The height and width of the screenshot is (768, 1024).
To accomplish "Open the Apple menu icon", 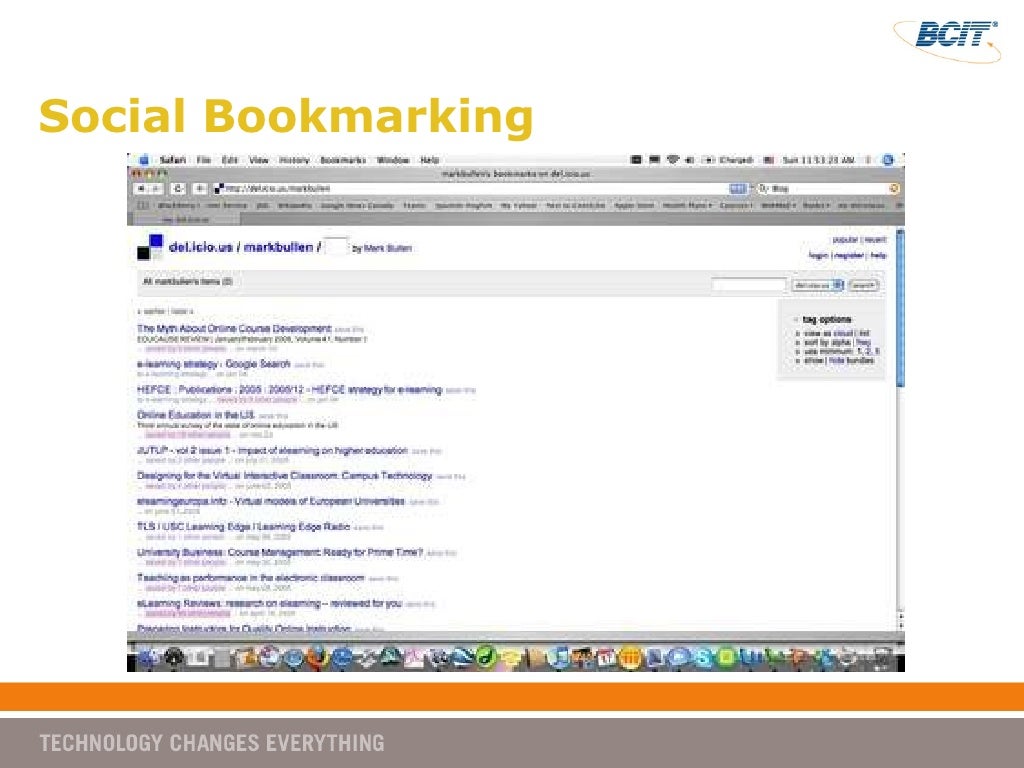I will (144, 160).
